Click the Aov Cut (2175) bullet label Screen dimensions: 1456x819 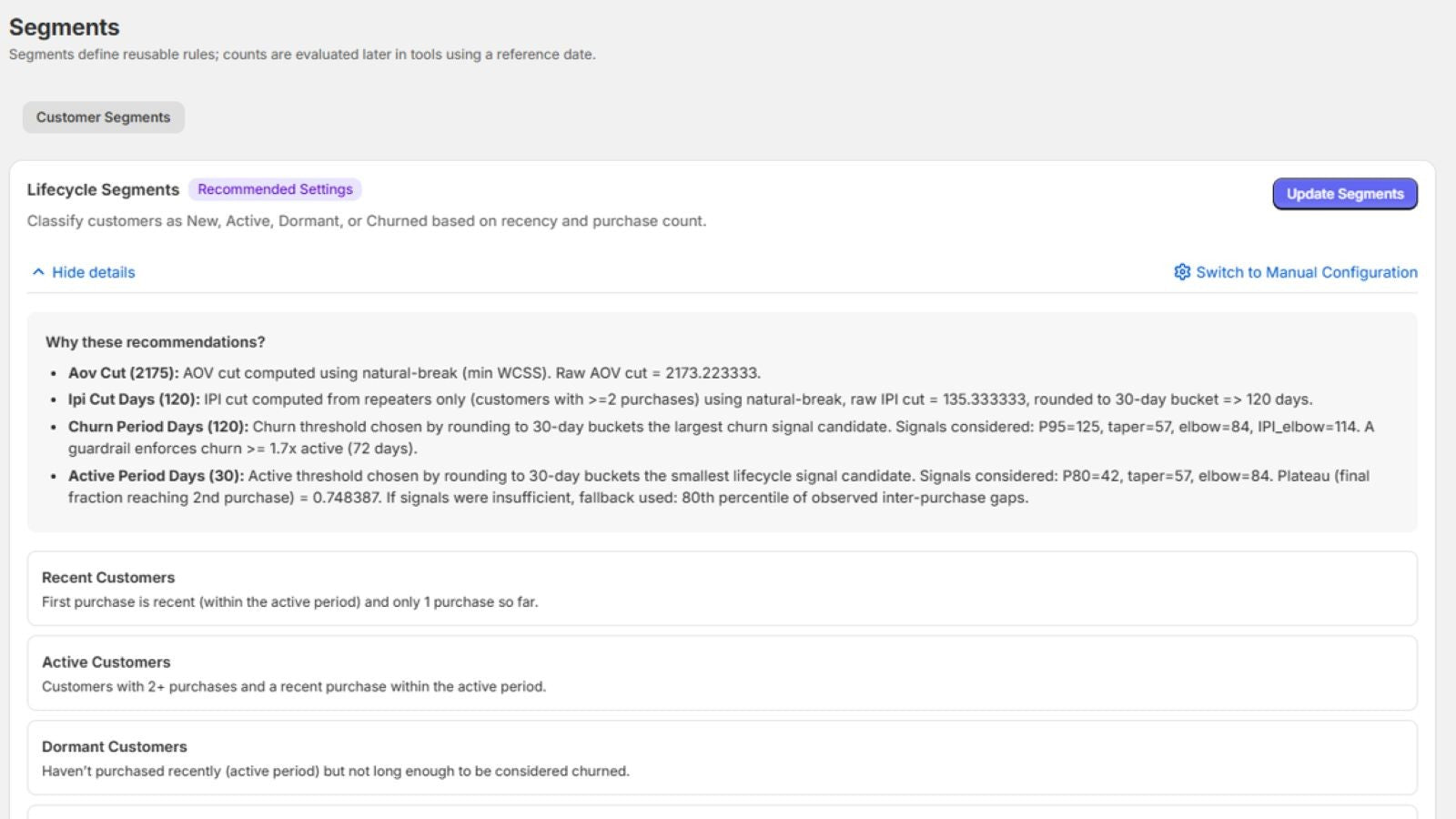click(x=123, y=373)
